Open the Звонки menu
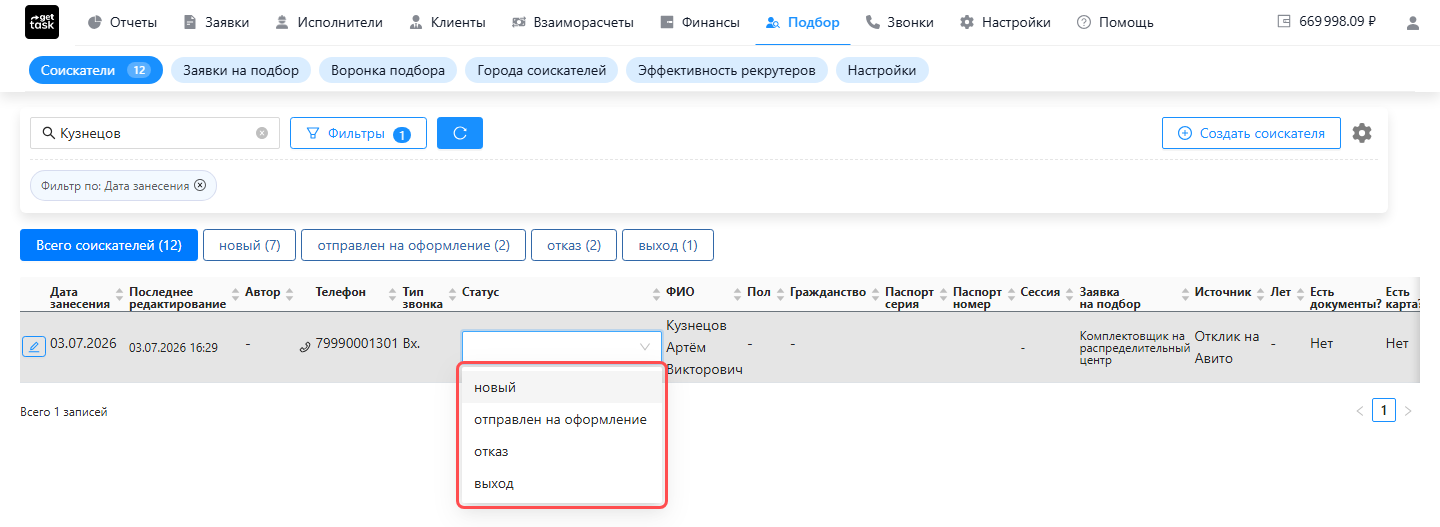Image resolution: width=1440 pixels, height=527 pixels. 899,22
